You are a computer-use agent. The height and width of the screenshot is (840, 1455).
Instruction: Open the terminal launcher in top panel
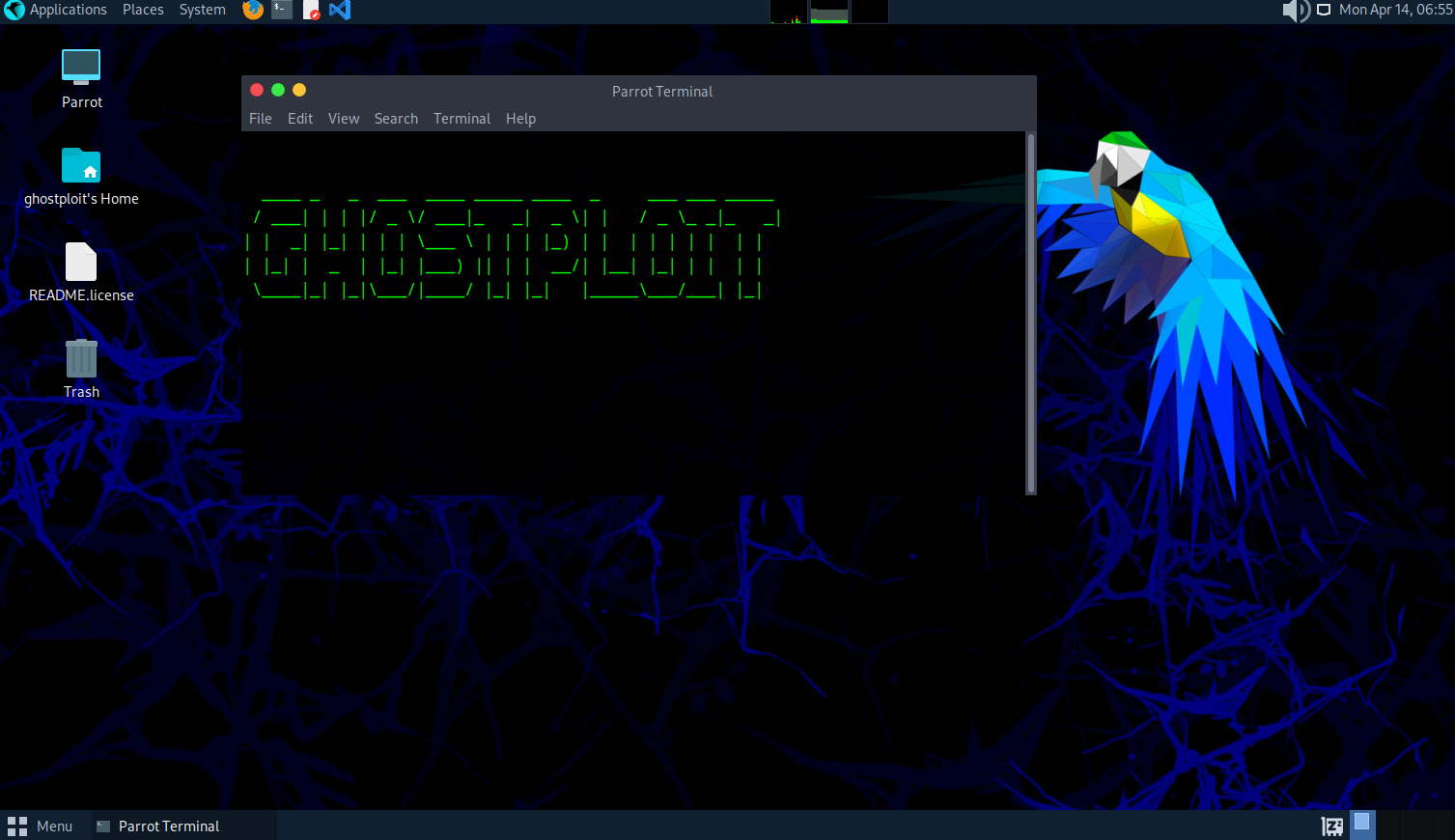[281, 10]
